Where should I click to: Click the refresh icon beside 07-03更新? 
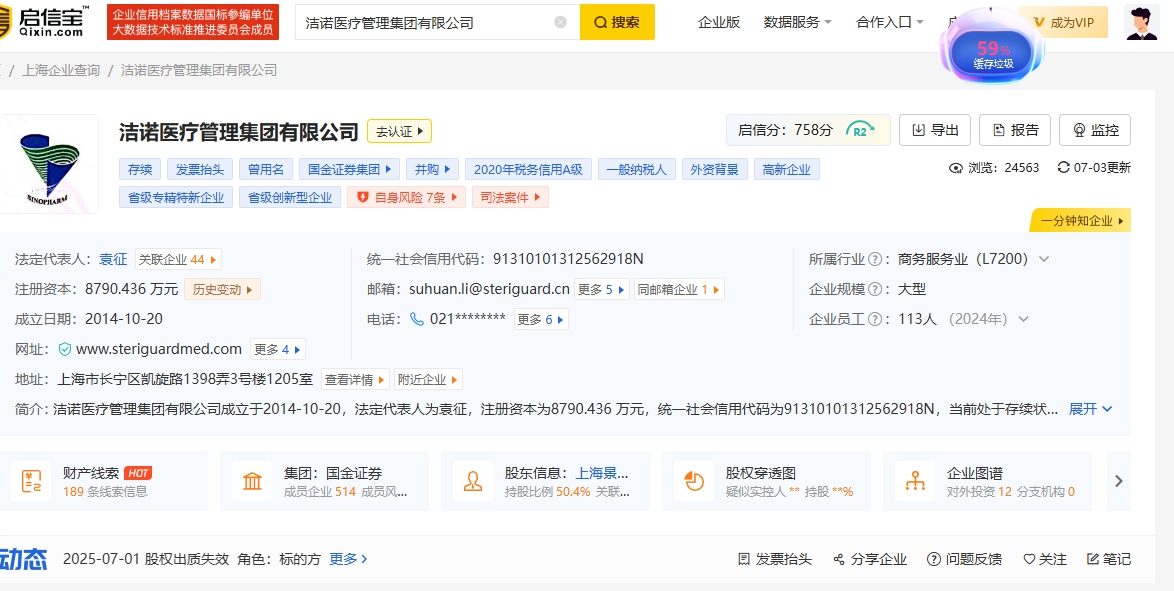pos(1063,167)
